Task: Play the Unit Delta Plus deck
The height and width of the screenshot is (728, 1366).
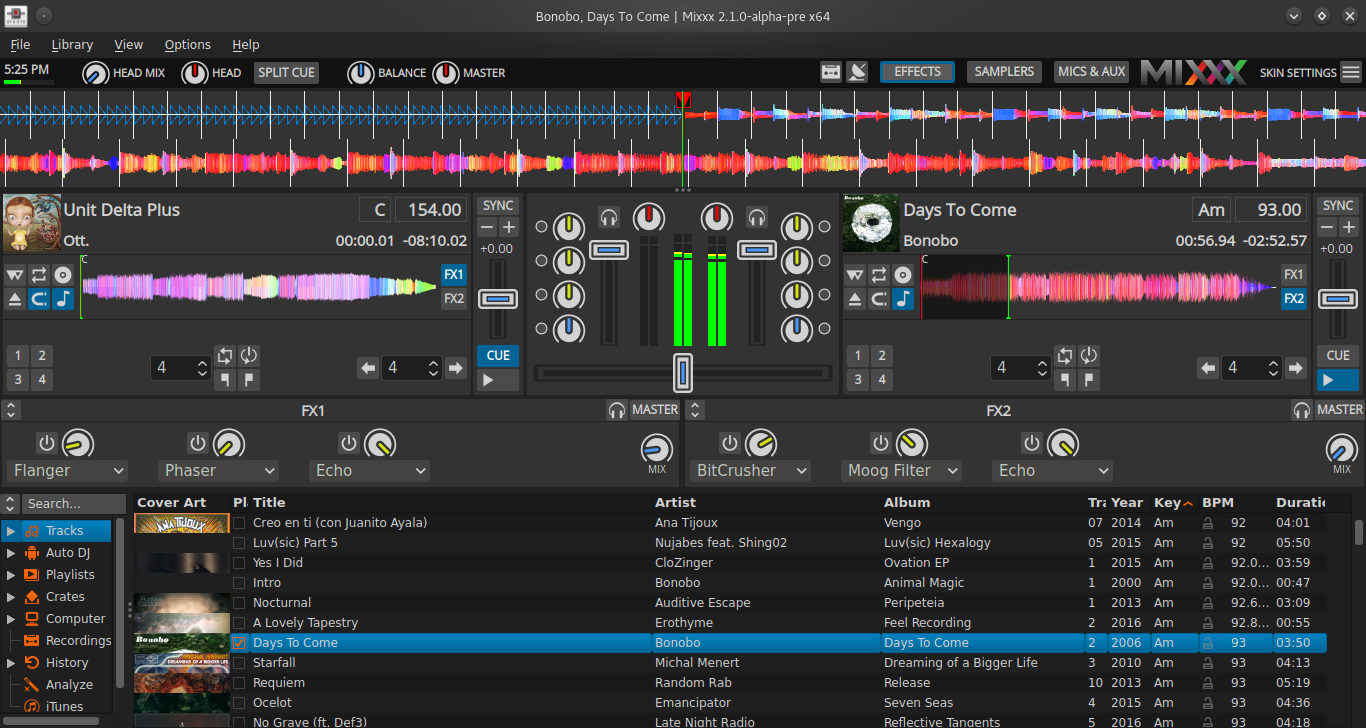Action: coord(498,380)
